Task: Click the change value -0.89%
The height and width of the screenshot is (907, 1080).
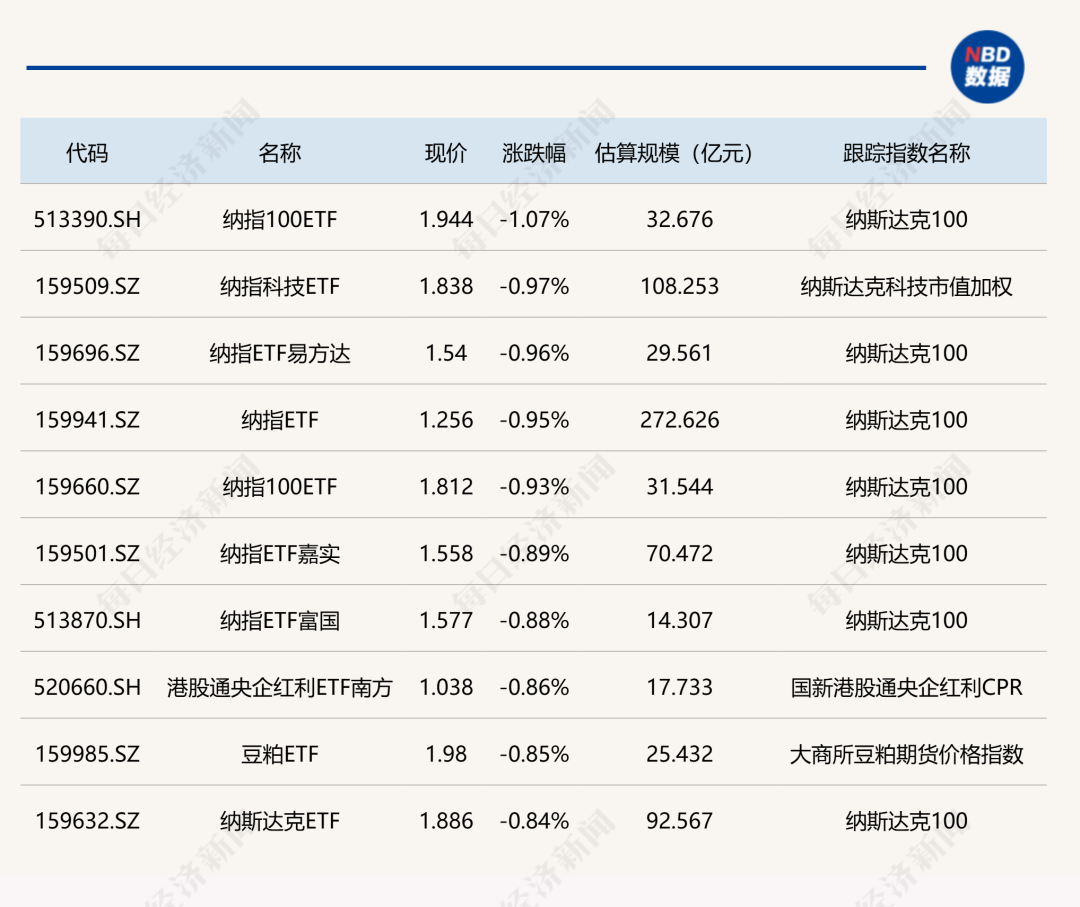Action: (534, 554)
